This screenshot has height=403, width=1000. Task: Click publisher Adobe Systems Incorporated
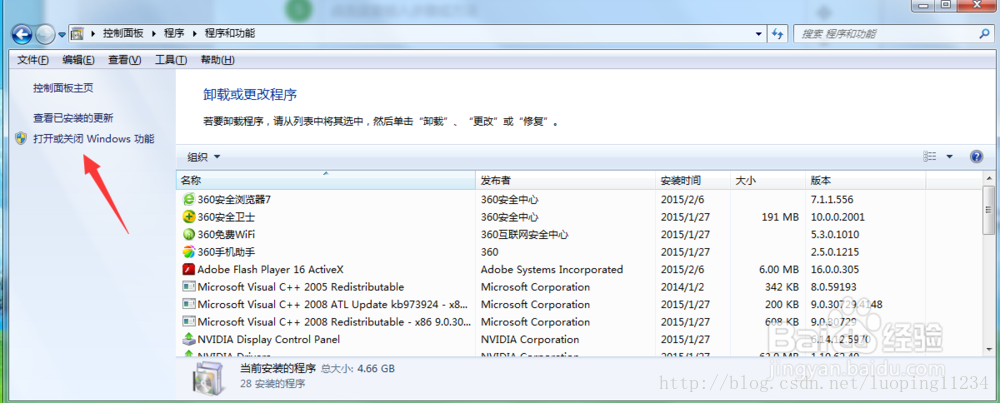point(552,270)
